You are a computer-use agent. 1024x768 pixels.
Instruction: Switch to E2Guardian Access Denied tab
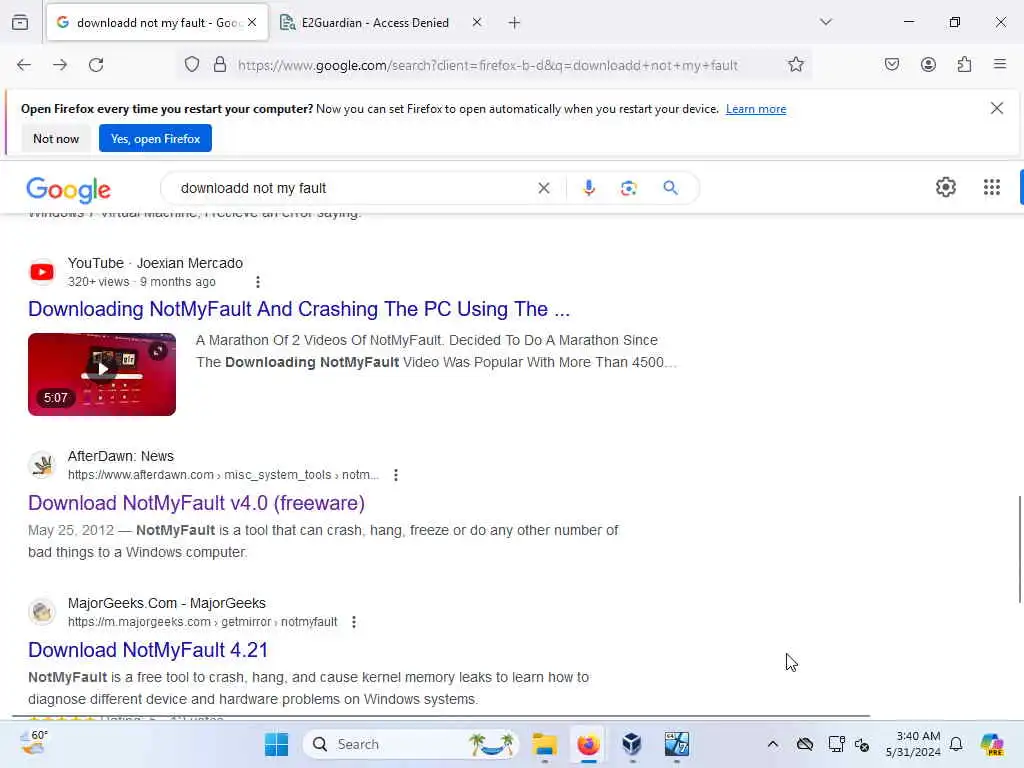375,23
